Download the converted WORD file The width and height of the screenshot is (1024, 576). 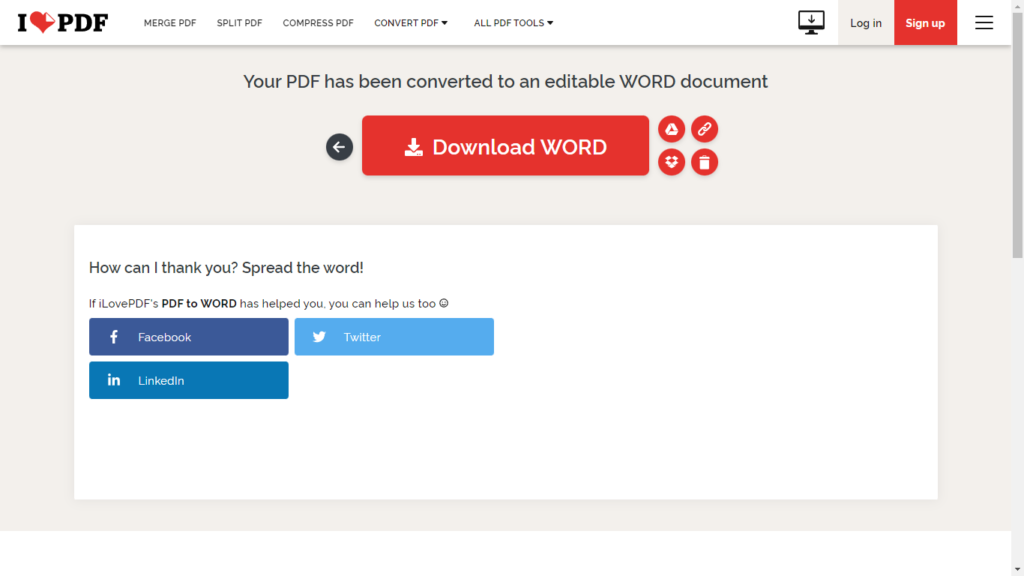[x=505, y=146]
